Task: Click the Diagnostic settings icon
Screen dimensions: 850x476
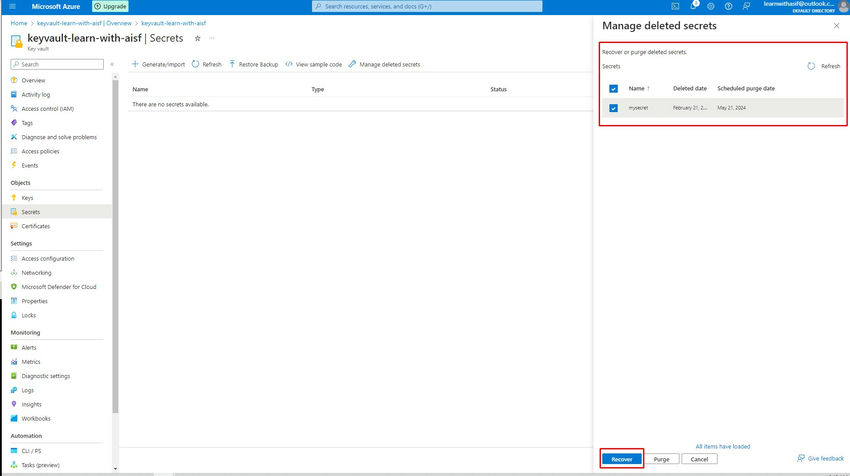Action: click(14, 375)
